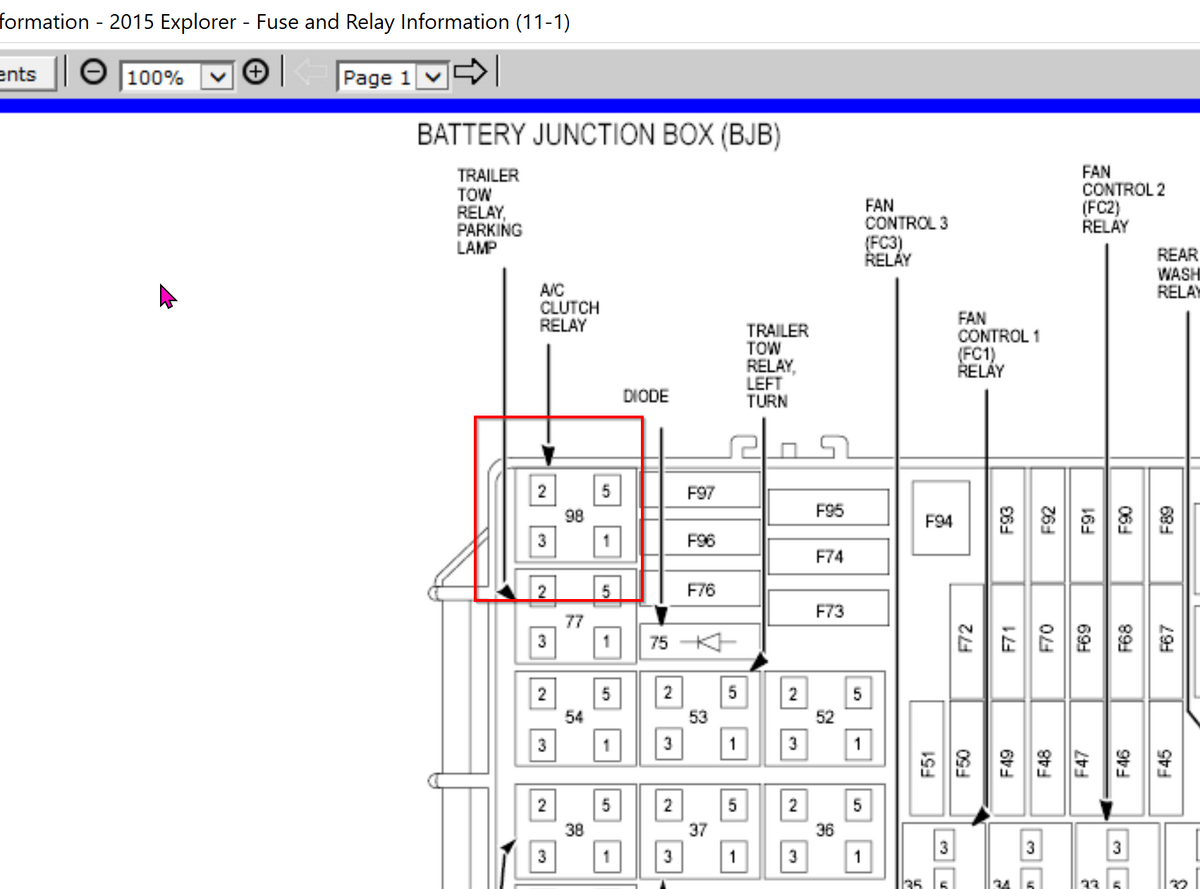Click the FAN CONTROL 3 (FC3) RELAY label

tap(906, 232)
